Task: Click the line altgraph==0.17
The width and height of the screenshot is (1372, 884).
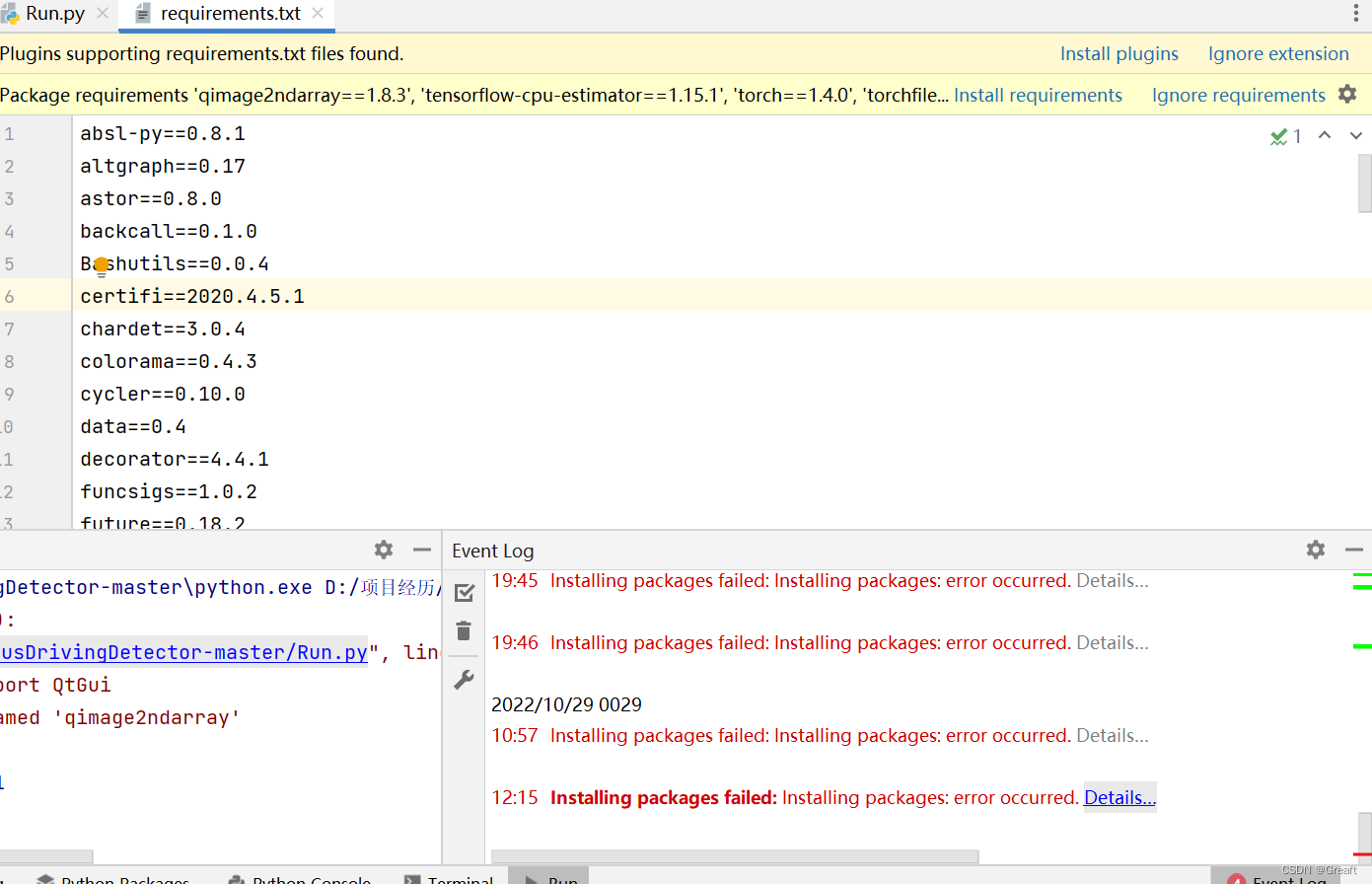Action: tap(163, 166)
